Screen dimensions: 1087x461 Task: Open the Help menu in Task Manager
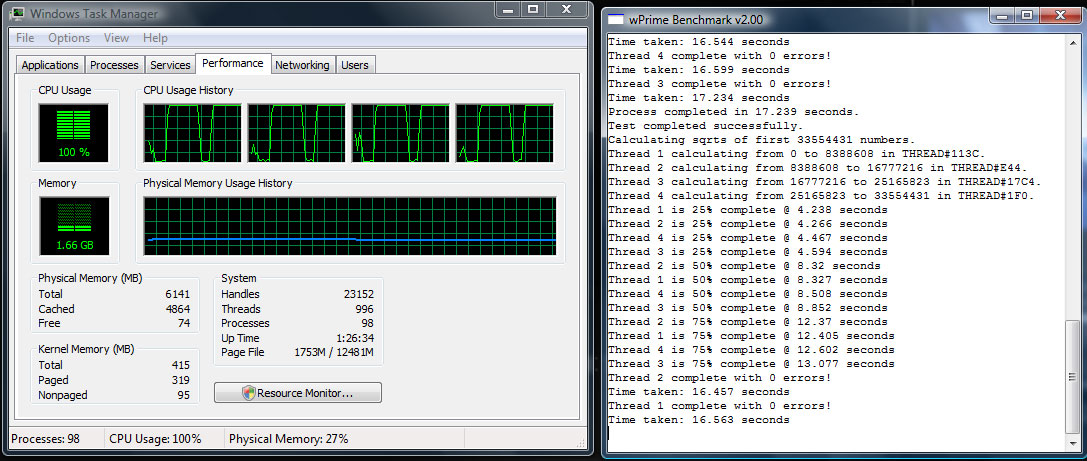[155, 38]
